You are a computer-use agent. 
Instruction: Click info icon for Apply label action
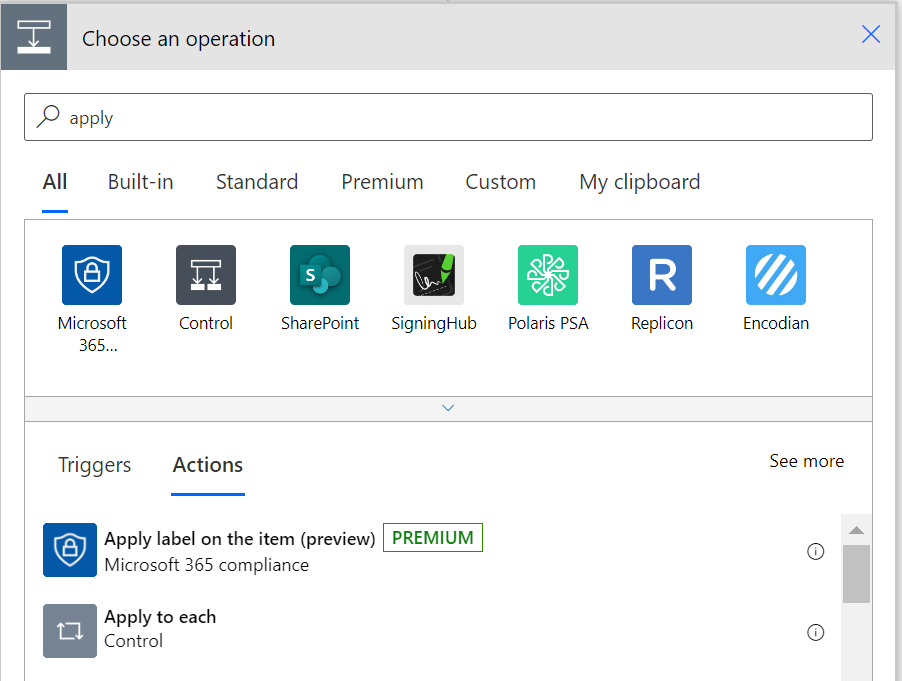(816, 551)
